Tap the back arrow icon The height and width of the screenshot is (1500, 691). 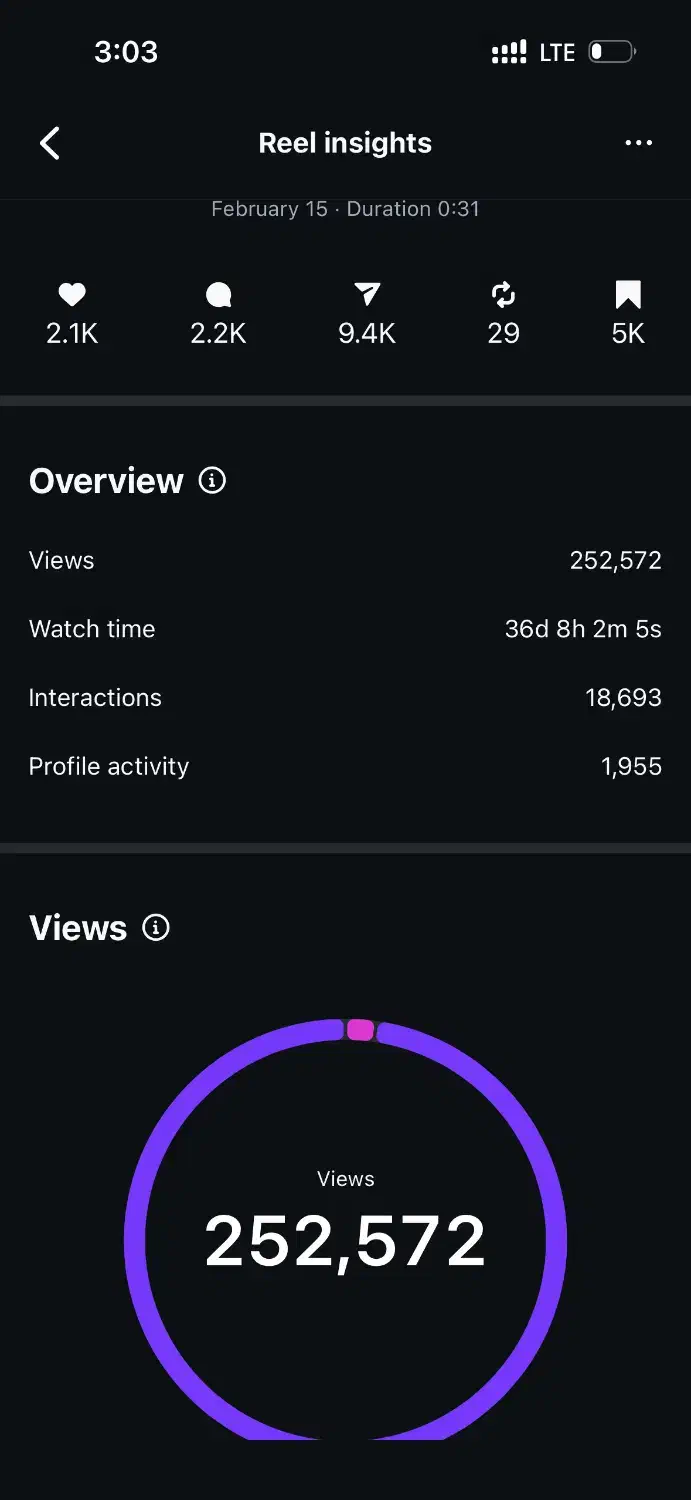click(x=50, y=143)
